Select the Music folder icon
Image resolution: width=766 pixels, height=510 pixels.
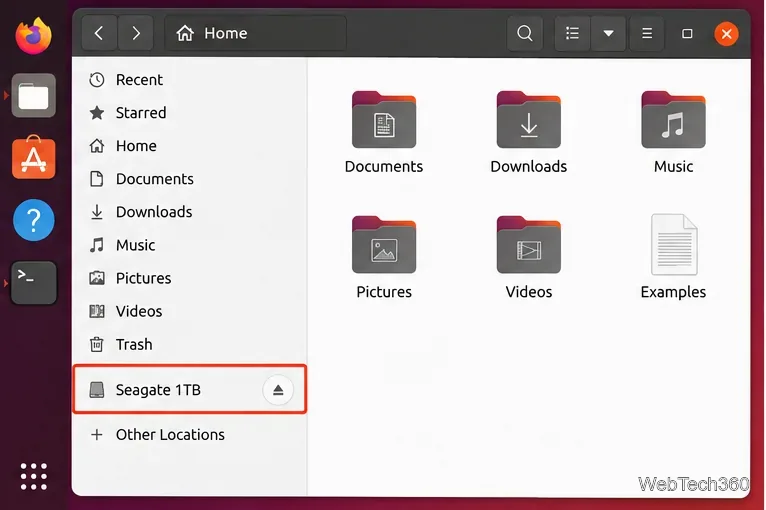click(673, 120)
